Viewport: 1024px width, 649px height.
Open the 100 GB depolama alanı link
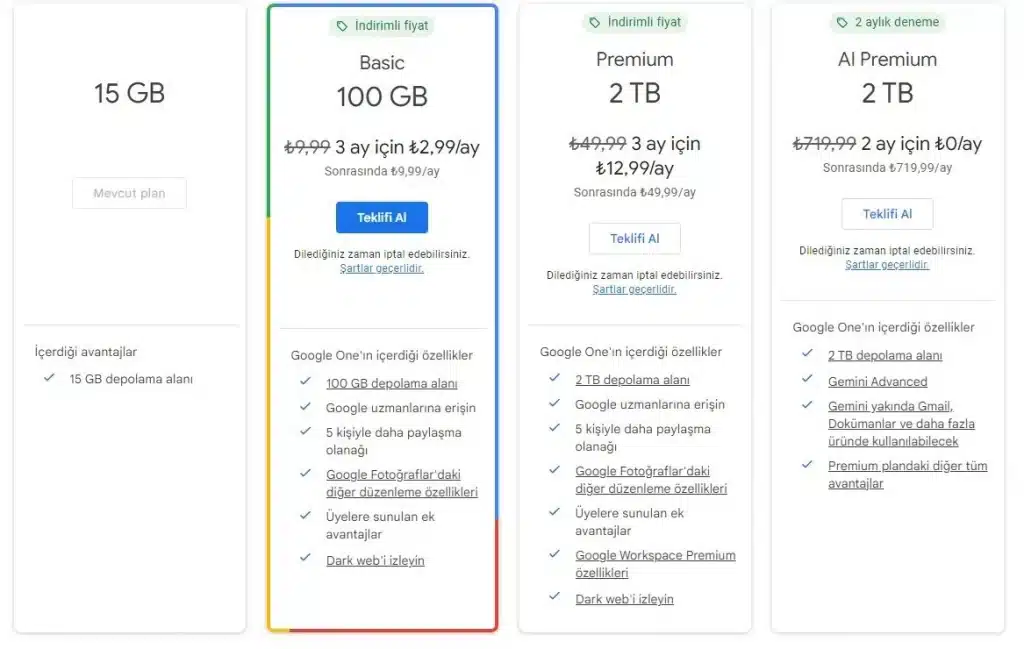pos(392,383)
